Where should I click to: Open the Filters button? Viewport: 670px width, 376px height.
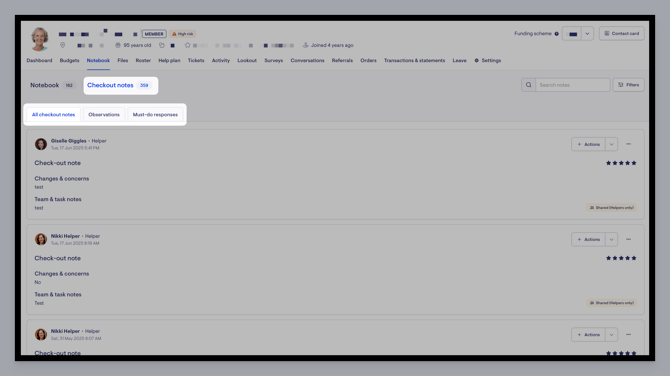[629, 85]
